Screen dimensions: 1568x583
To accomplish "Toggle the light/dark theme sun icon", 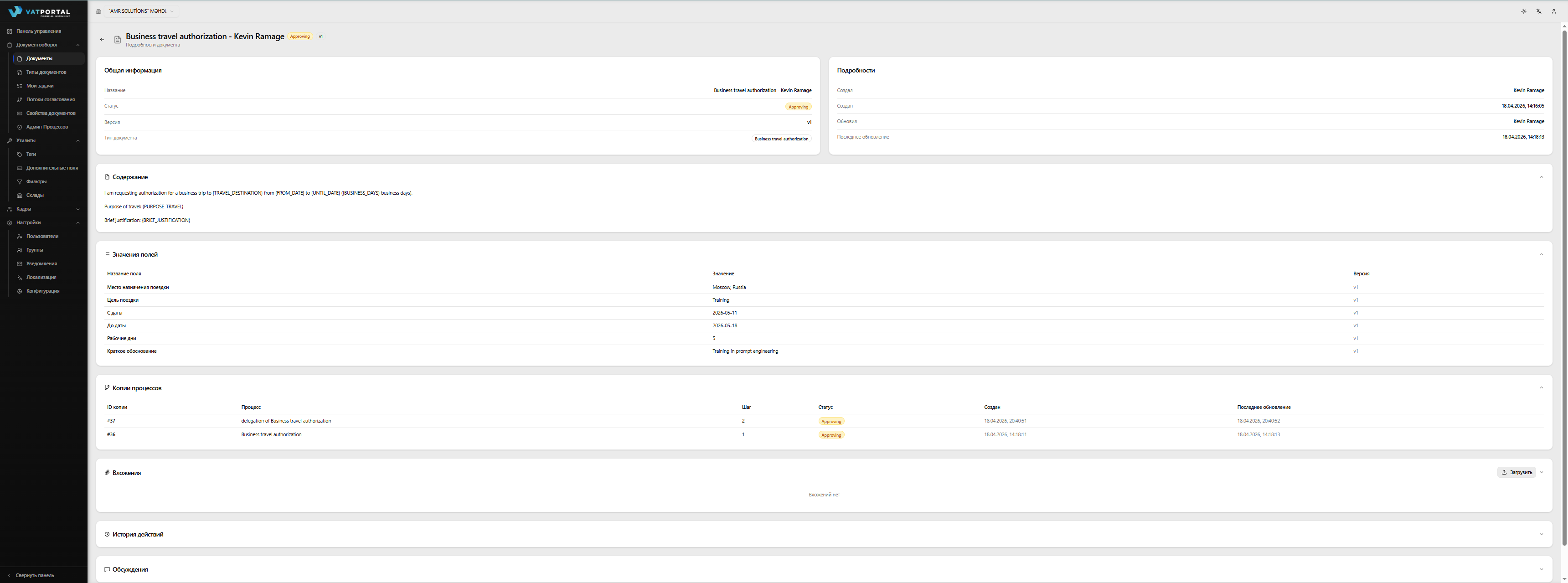I will (x=1524, y=11).
